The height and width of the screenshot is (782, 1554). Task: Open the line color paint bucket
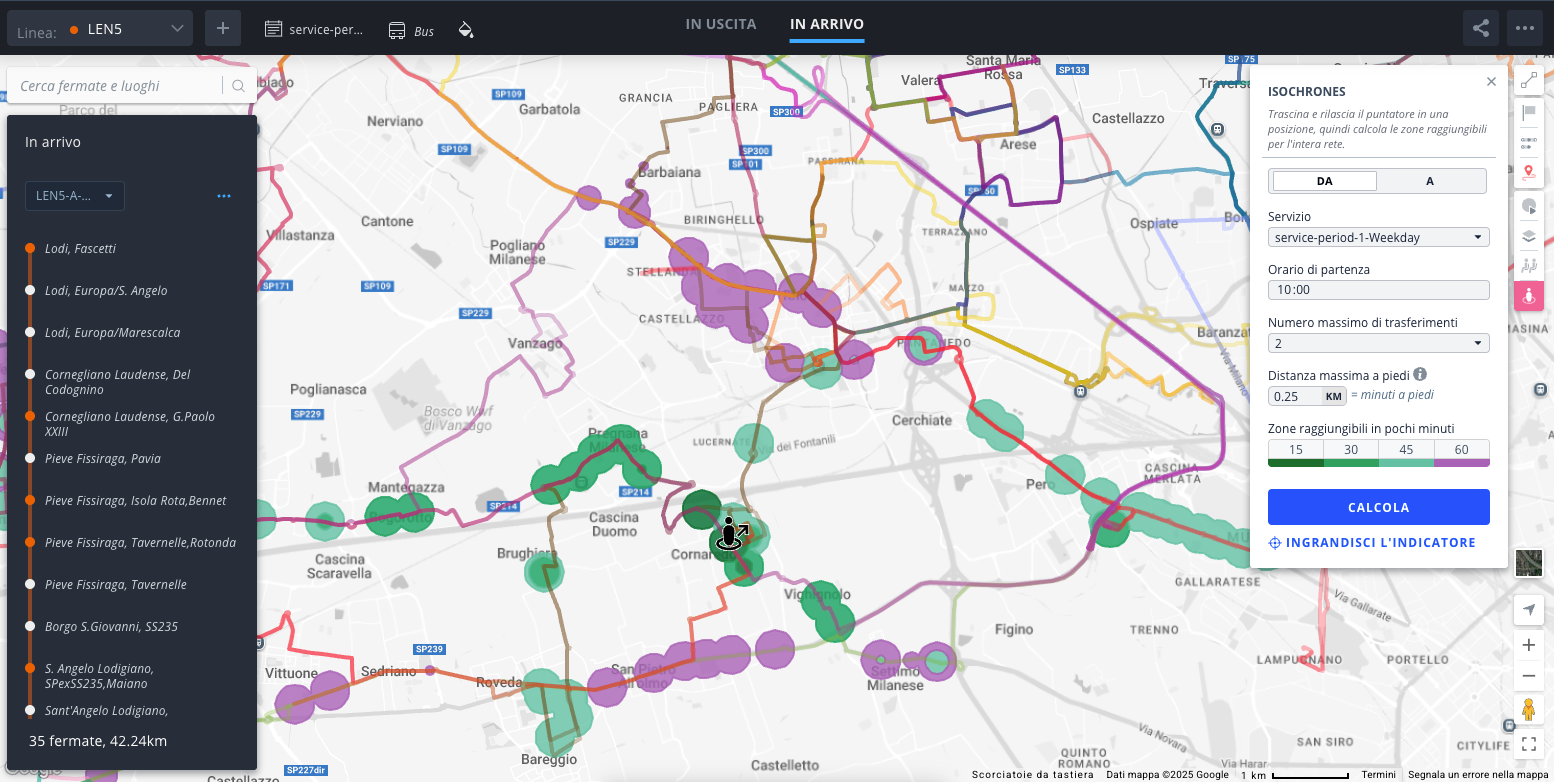(x=465, y=30)
